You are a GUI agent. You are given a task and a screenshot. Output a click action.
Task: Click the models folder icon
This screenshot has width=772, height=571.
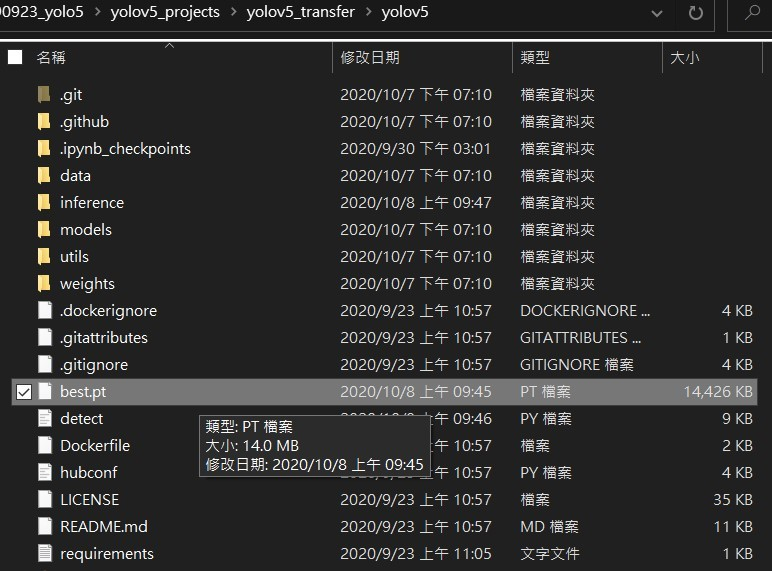click(44, 229)
